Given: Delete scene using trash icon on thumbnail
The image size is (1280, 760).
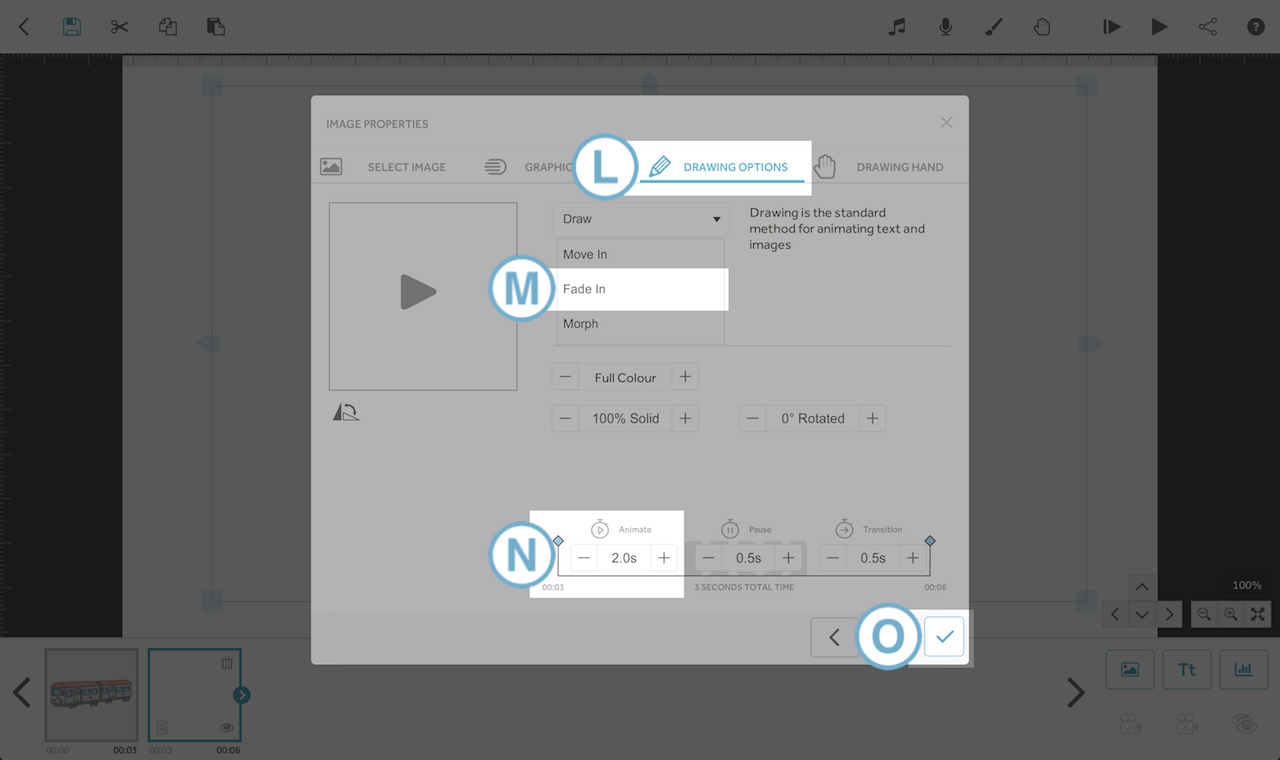Looking at the screenshot, I should 227,663.
